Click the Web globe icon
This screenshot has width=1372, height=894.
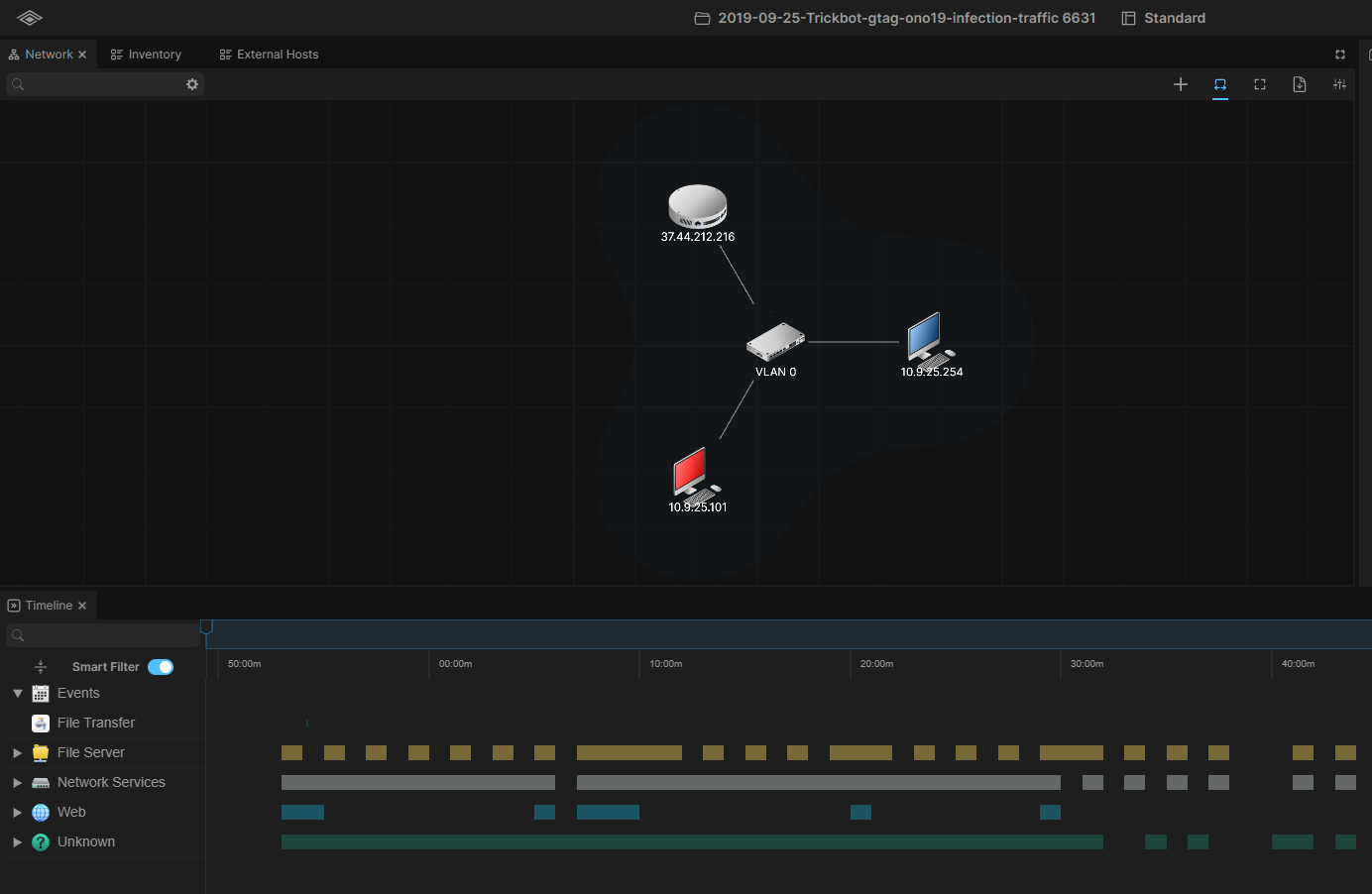pos(41,812)
